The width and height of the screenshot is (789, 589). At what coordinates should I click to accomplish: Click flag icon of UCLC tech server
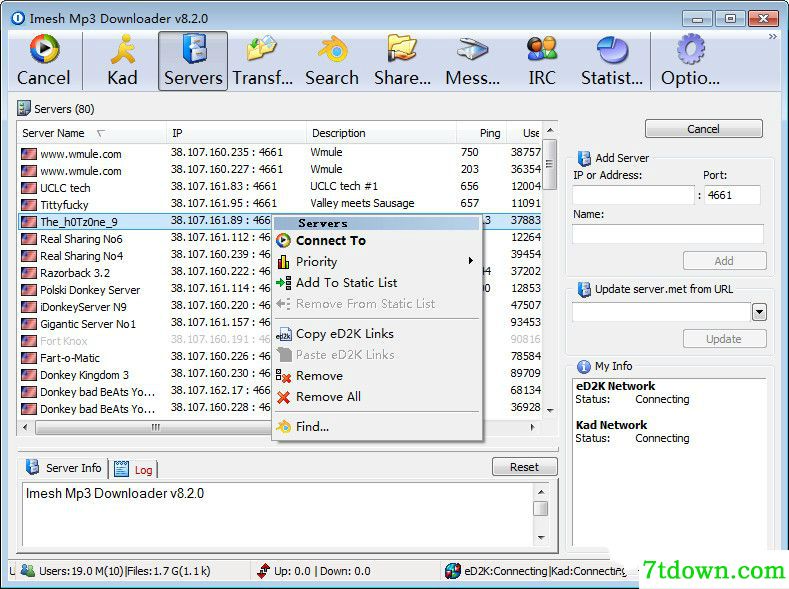(29, 188)
